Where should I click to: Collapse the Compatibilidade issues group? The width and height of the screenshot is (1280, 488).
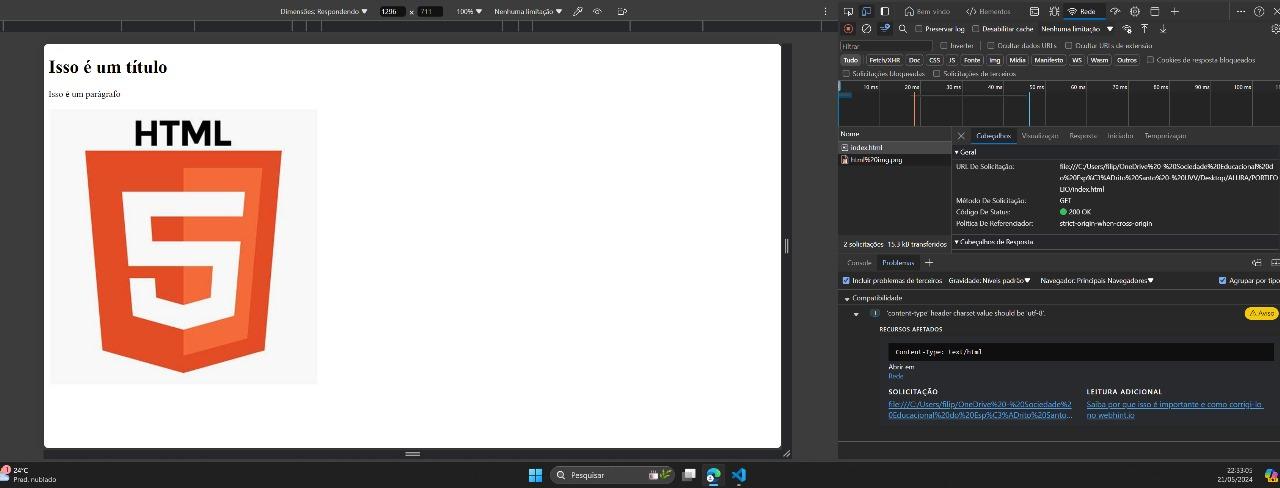[873, 298]
